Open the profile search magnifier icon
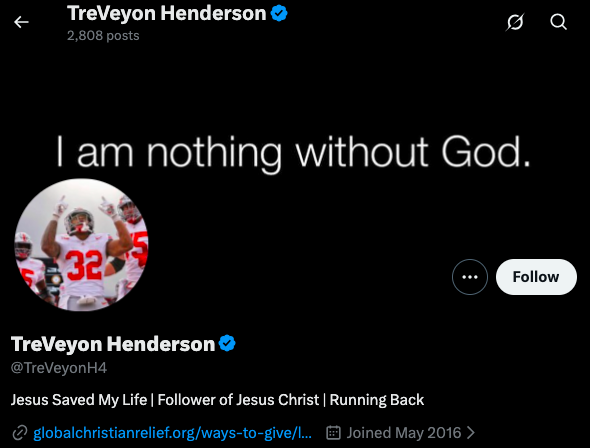The image size is (590, 448). click(x=558, y=22)
